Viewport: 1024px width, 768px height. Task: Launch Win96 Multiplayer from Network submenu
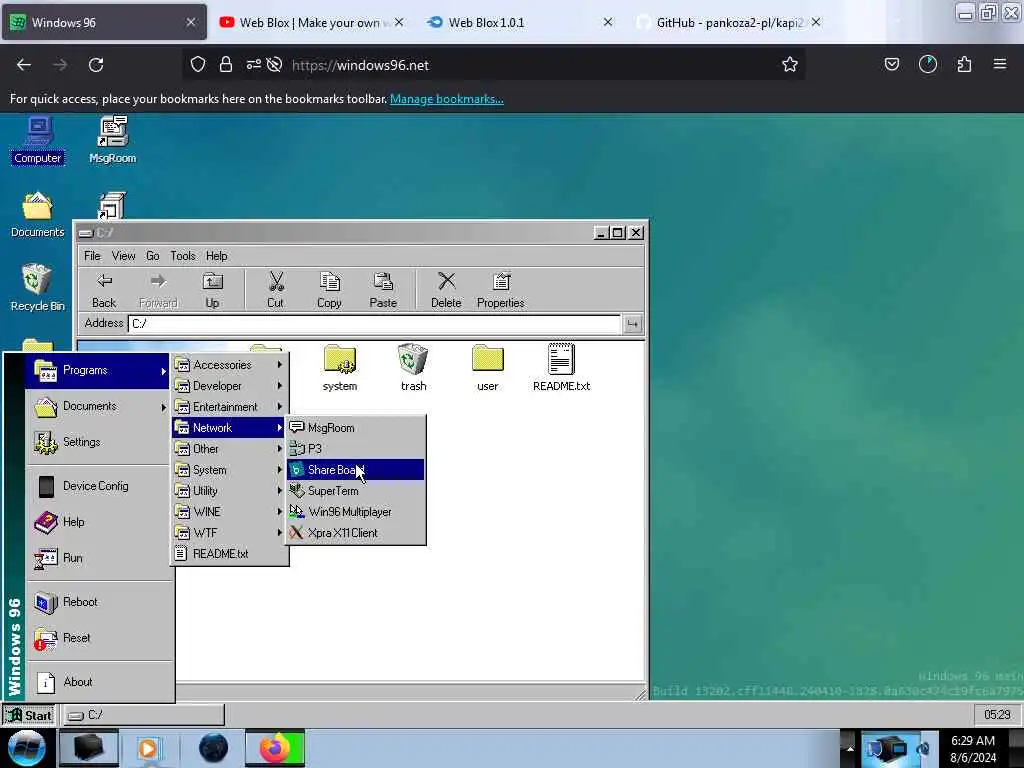pos(356,511)
